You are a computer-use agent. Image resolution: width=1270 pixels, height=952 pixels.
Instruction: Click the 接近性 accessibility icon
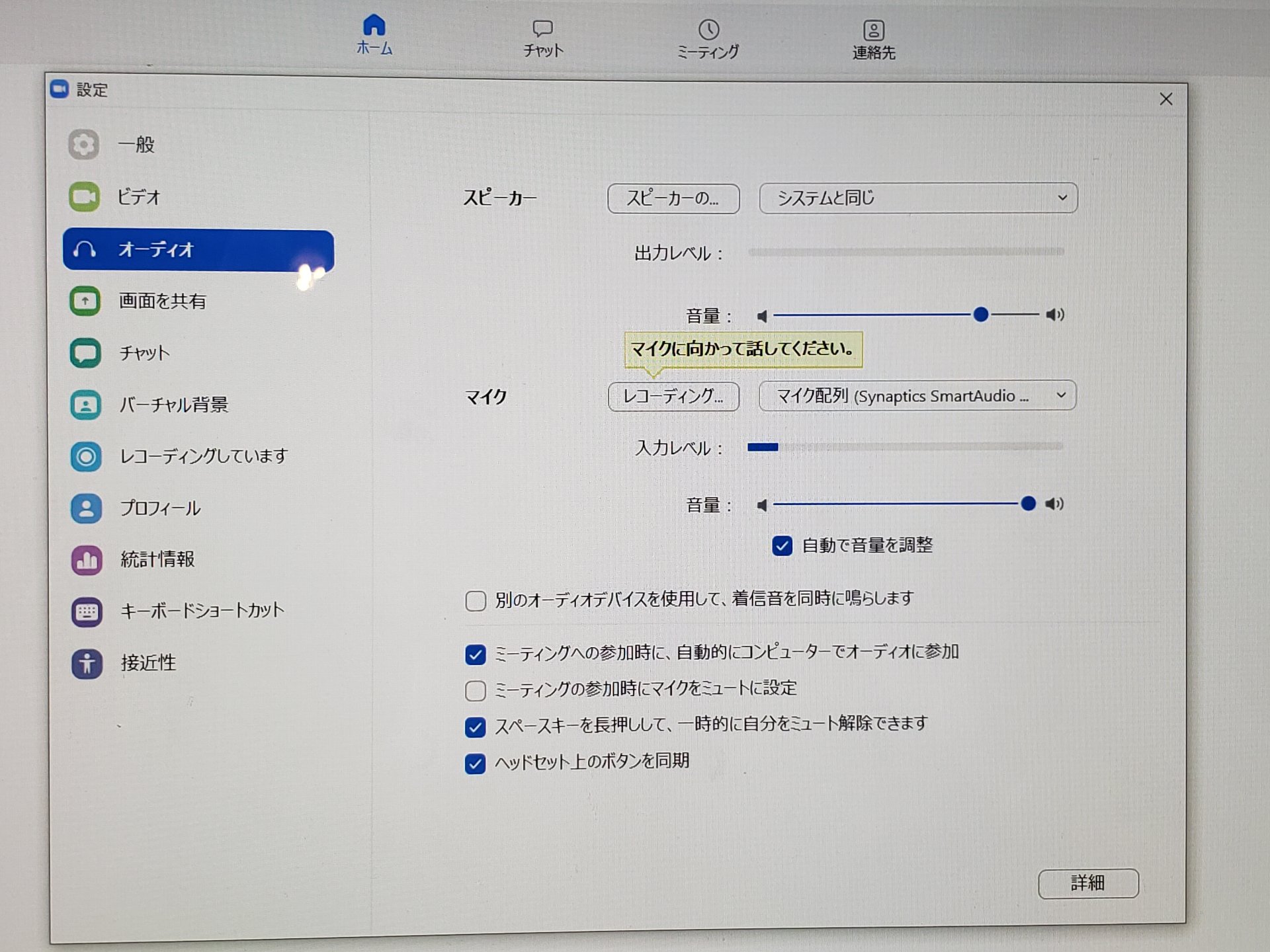coord(87,664)
